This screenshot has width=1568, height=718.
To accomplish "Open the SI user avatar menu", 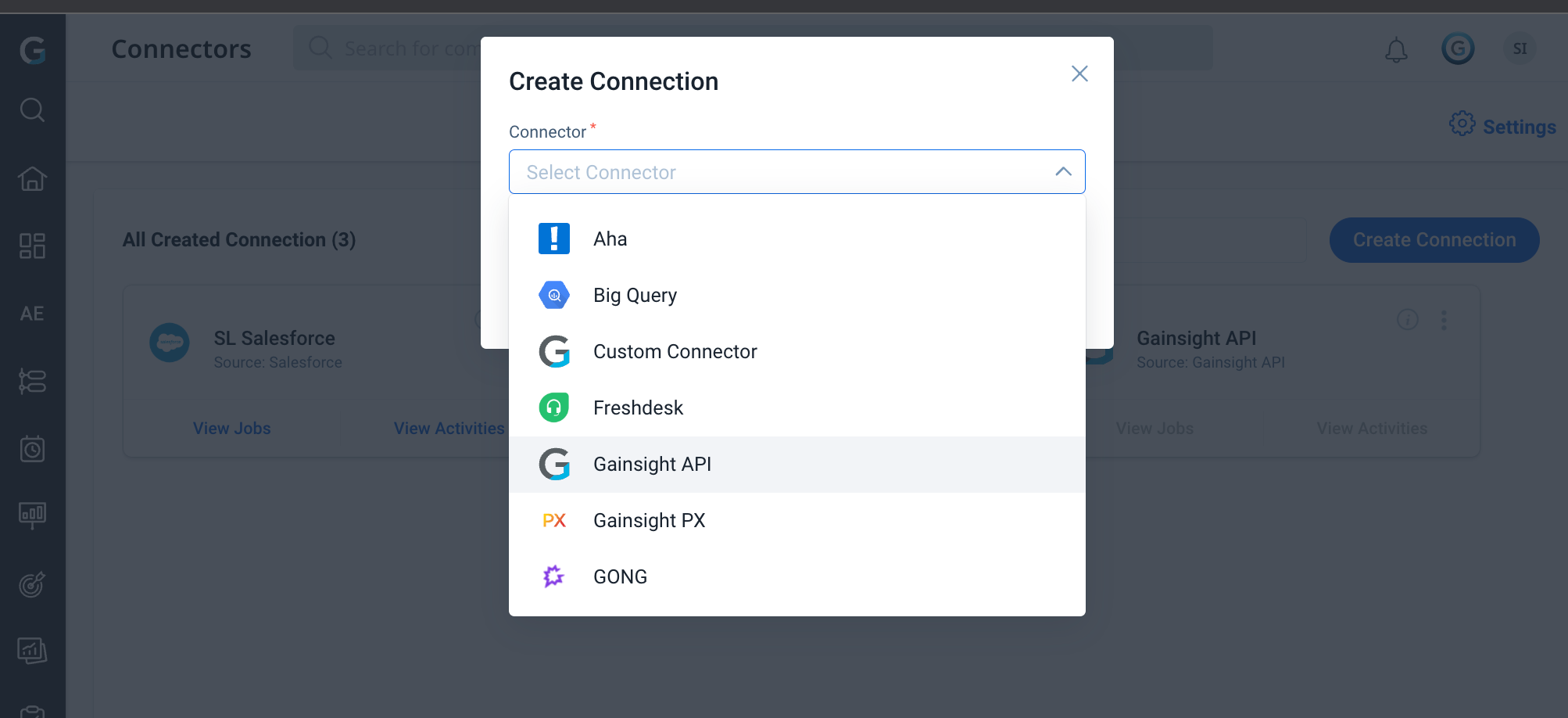I will (1520, 48).
